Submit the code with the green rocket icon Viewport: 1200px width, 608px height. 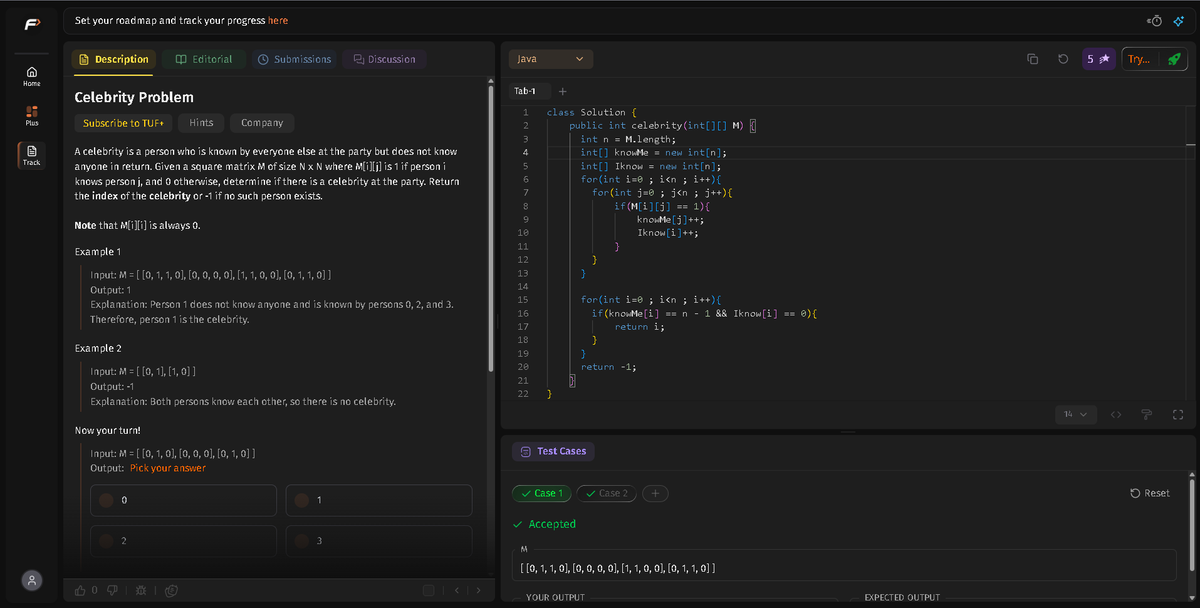point(1174,59)
